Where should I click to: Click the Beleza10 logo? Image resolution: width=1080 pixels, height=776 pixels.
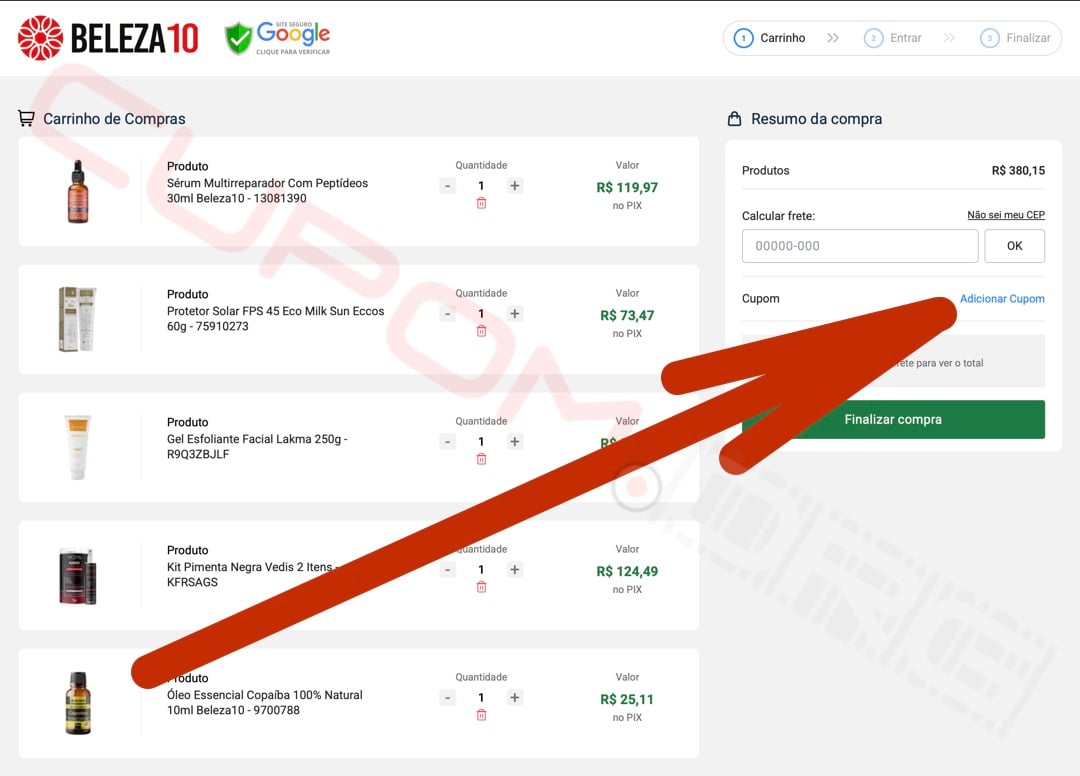click(108, 38)
